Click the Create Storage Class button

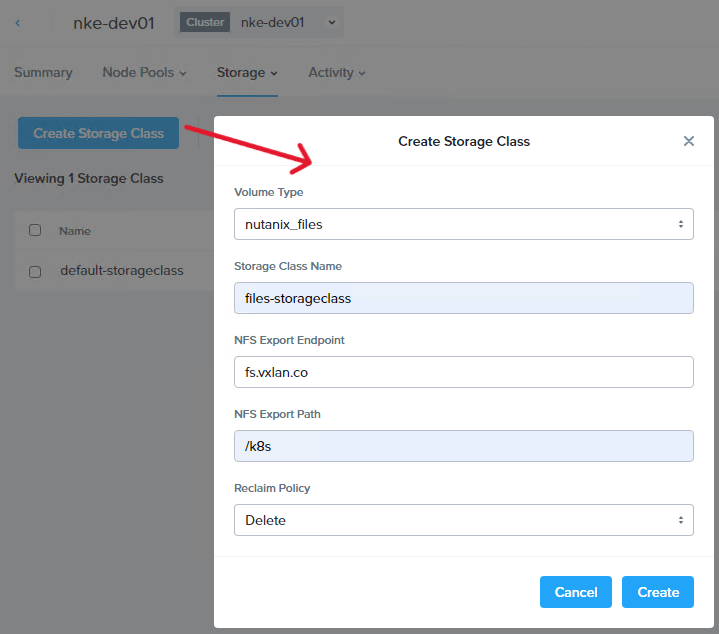tap(98, 133)
